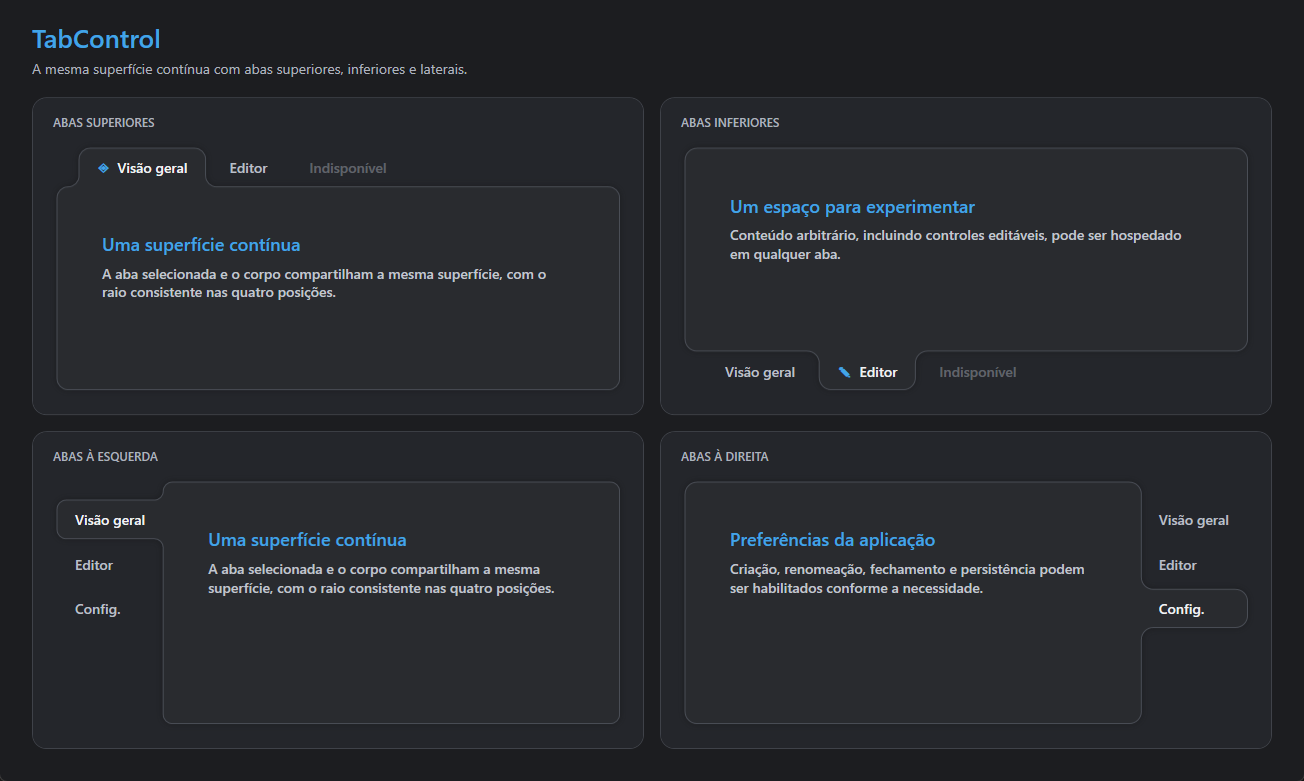
Task: Select Visão geral tab in Abas Inferiores
Action: click(x=760, y=372)
